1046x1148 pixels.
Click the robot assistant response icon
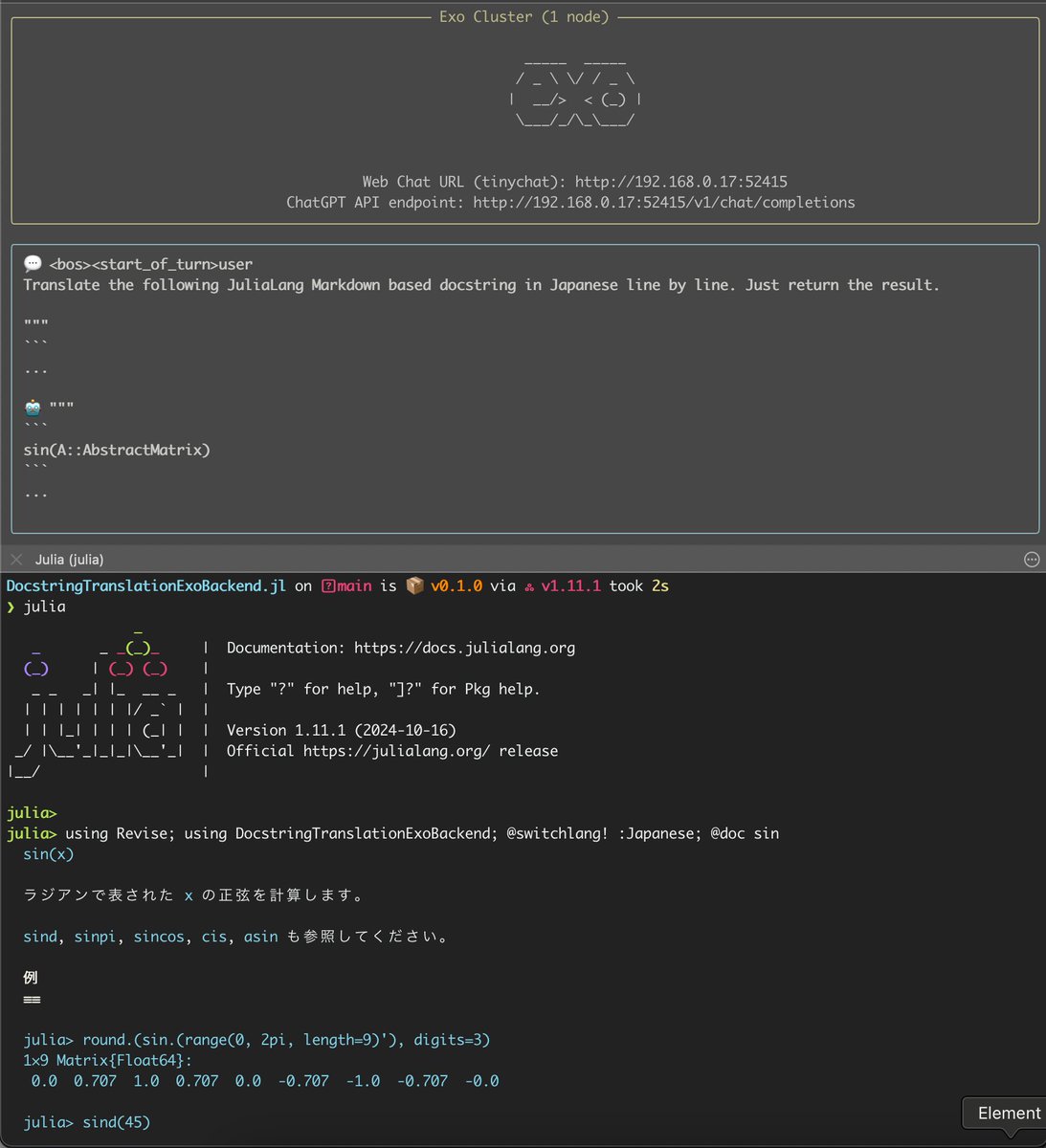[x=33, y=408]
